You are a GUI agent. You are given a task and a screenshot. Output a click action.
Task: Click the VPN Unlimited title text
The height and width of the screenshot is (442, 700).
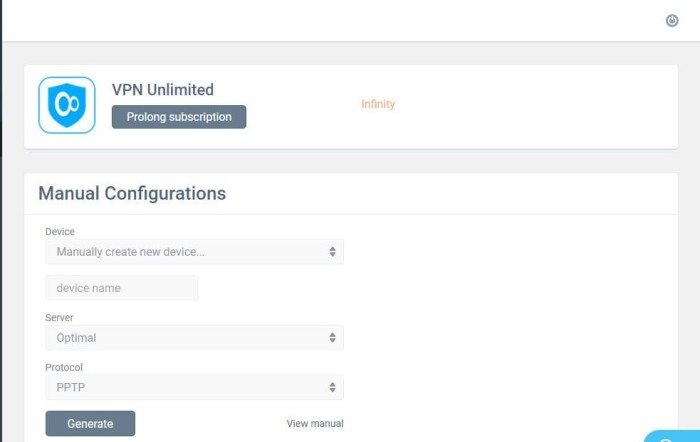click(x=162, y=90)
